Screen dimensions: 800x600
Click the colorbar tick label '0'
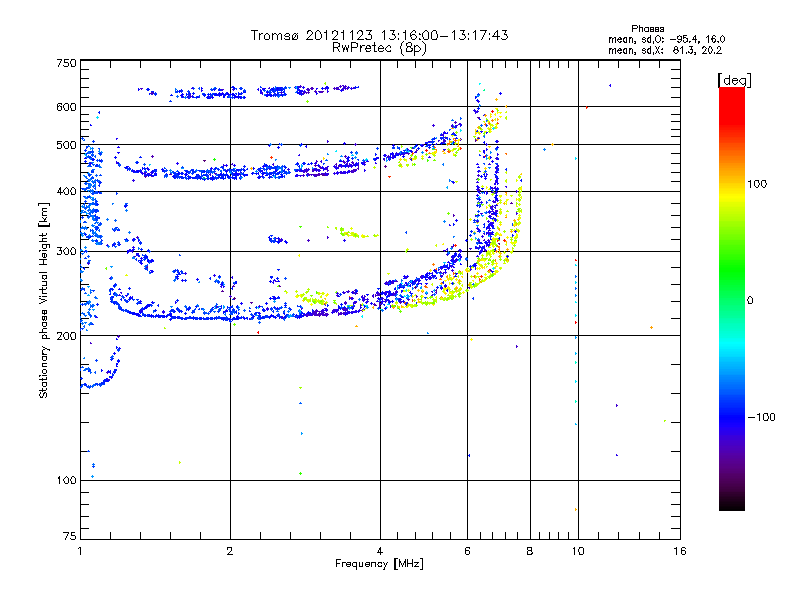pos(750,301)
